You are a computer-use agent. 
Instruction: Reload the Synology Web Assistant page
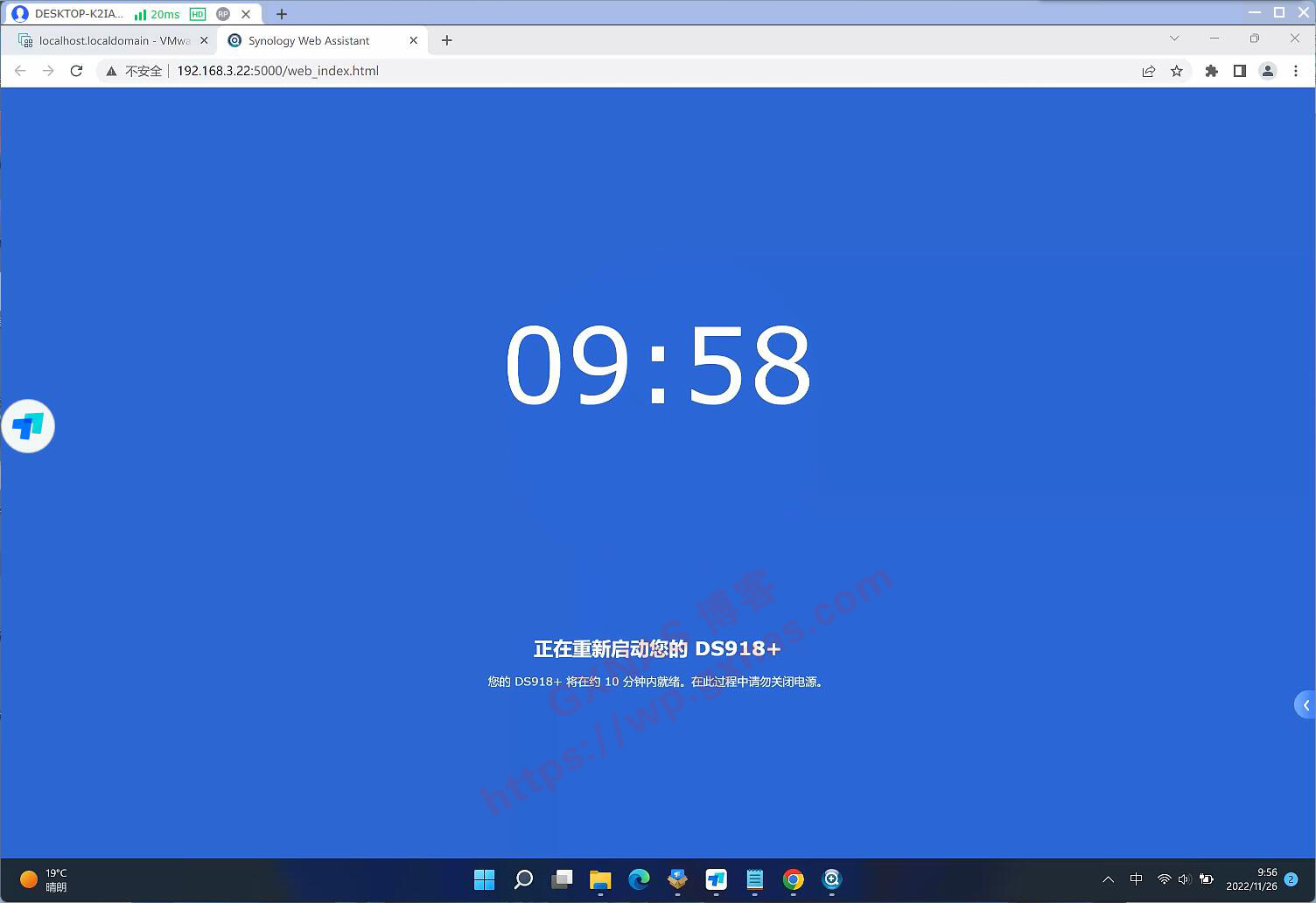coord(76,71)
